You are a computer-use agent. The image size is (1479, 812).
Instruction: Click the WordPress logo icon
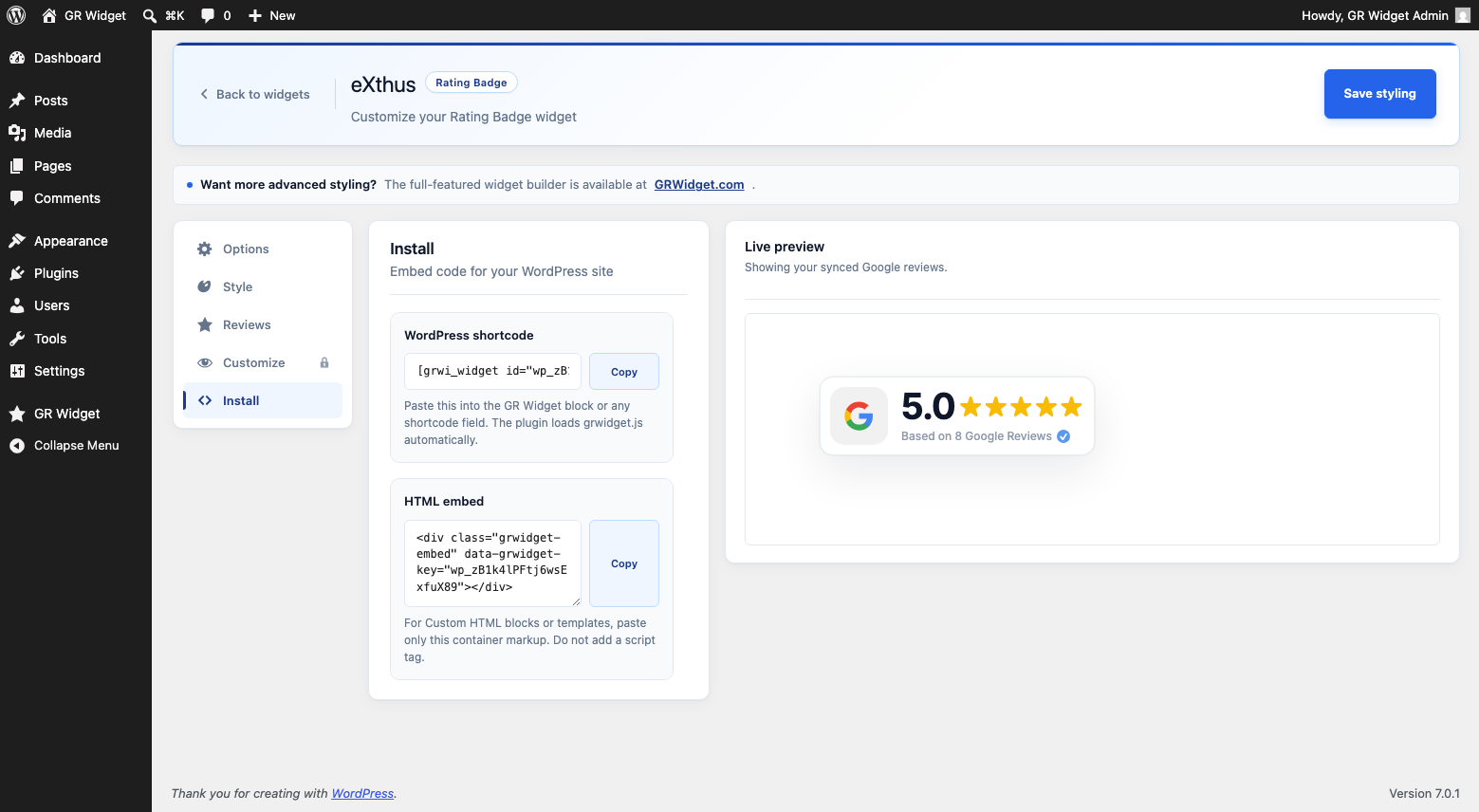tap(16, 15)
